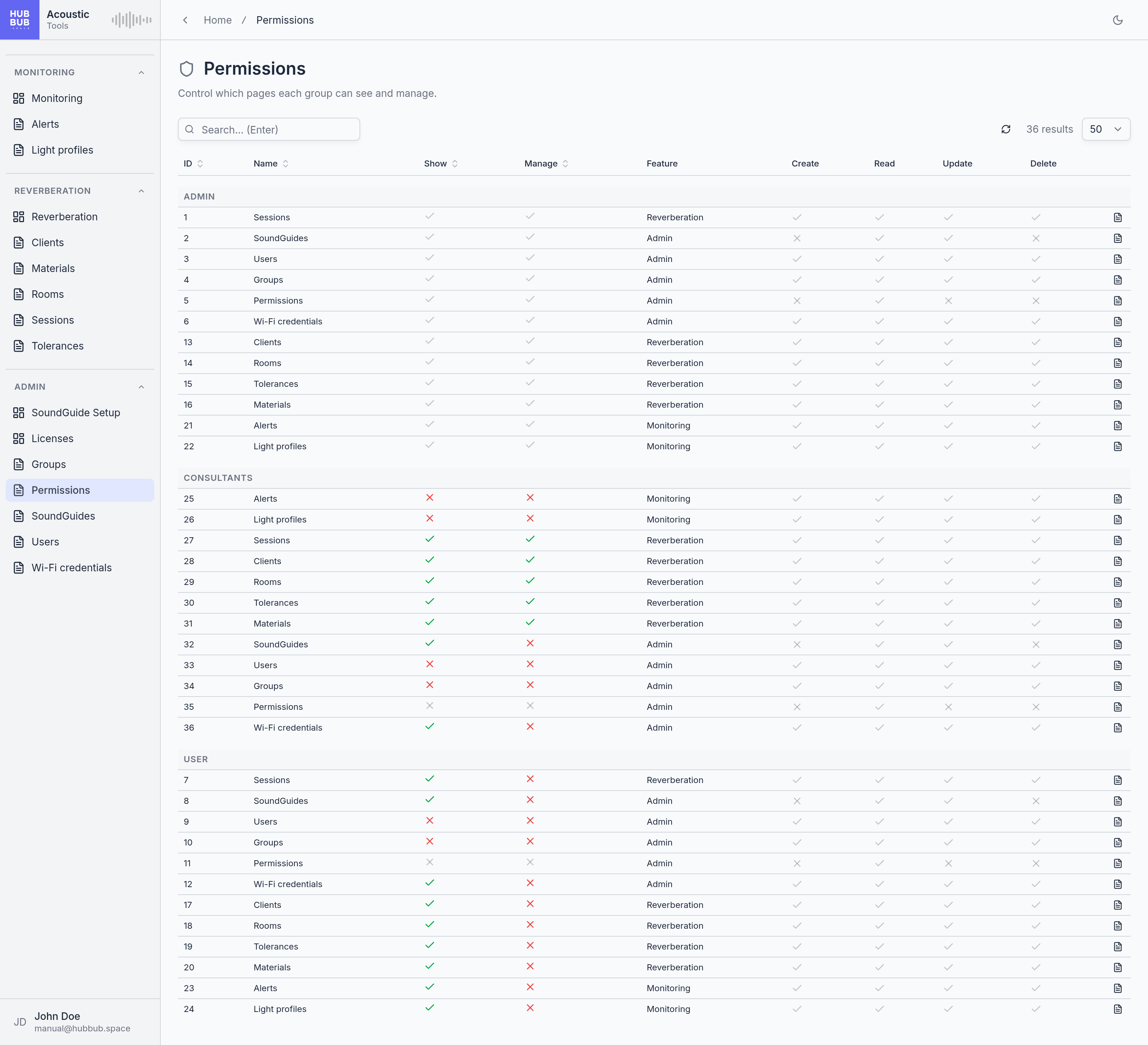The image size is (1148, 1045).
Task: Open John Doe user profile
Action: point(80,1022)
